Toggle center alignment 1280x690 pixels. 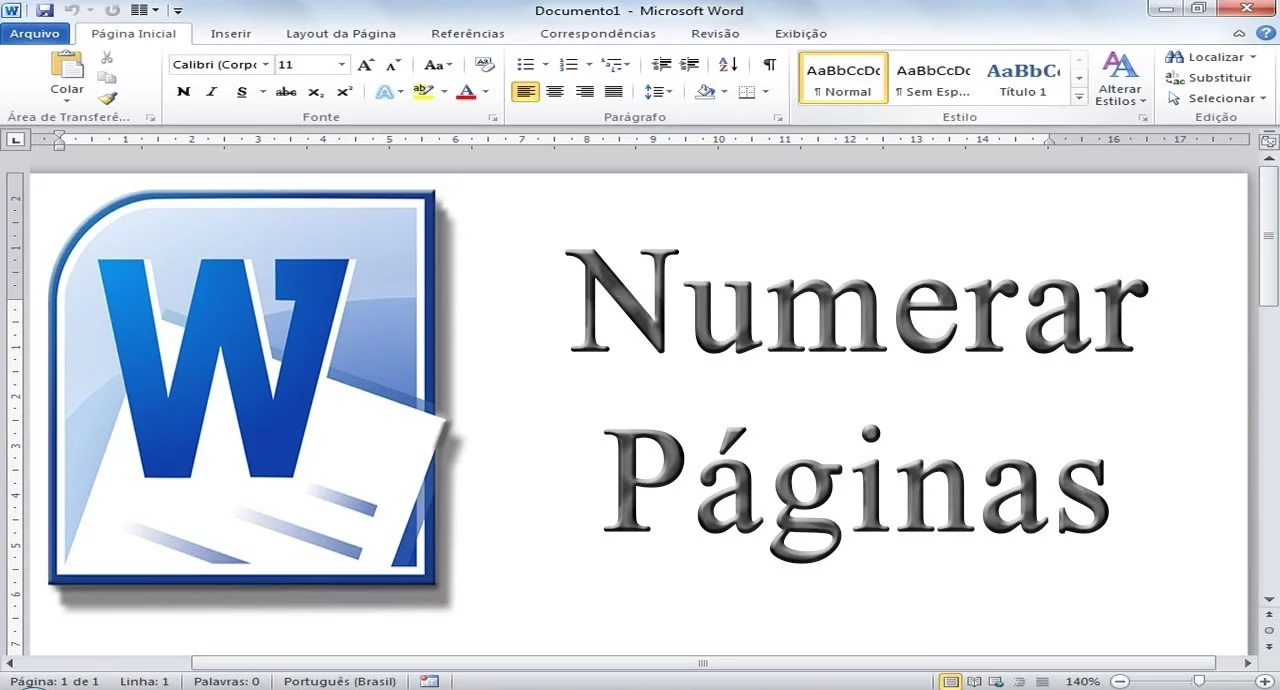pos(555,92)
